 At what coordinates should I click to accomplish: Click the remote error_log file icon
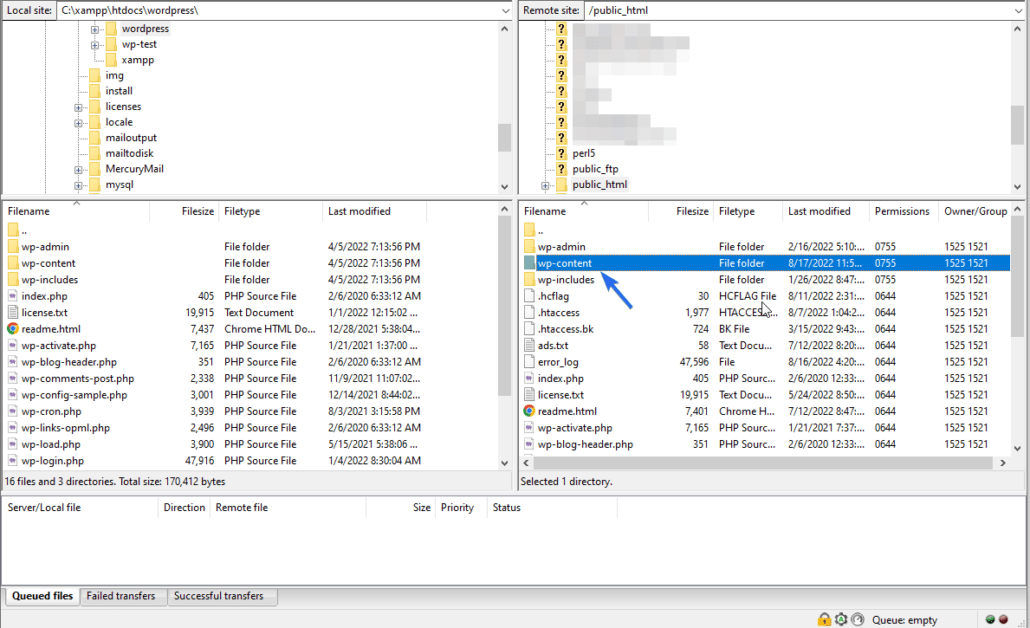tap(529, 362)
